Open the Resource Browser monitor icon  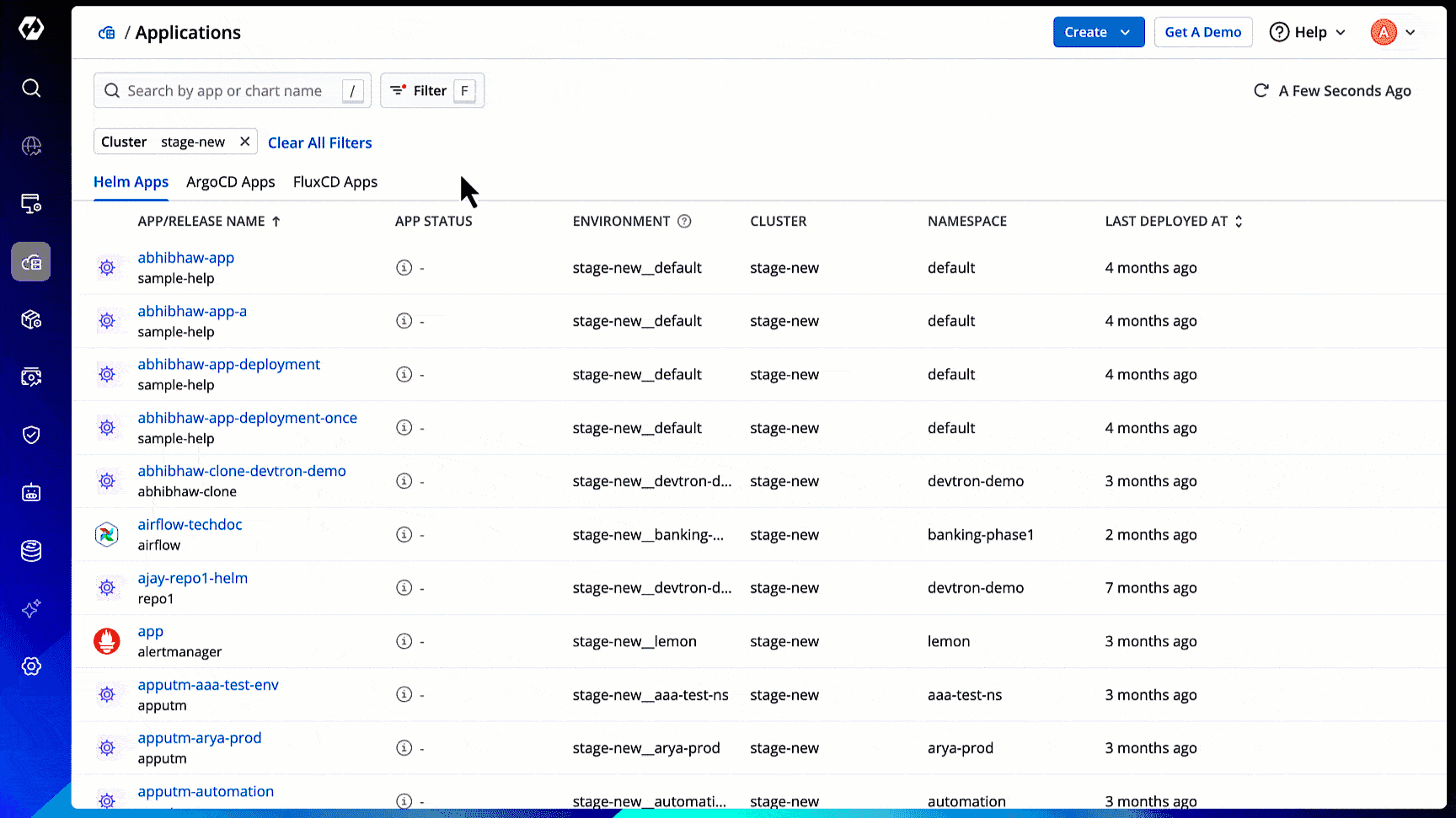[31, 203]
